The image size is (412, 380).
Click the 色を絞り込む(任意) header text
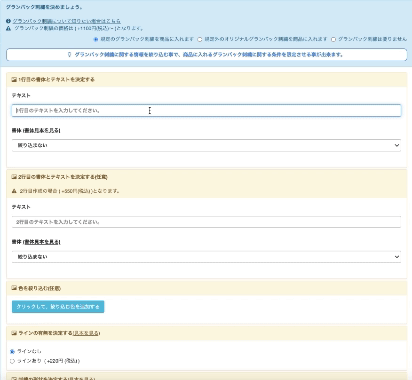(x=39, y=288)
